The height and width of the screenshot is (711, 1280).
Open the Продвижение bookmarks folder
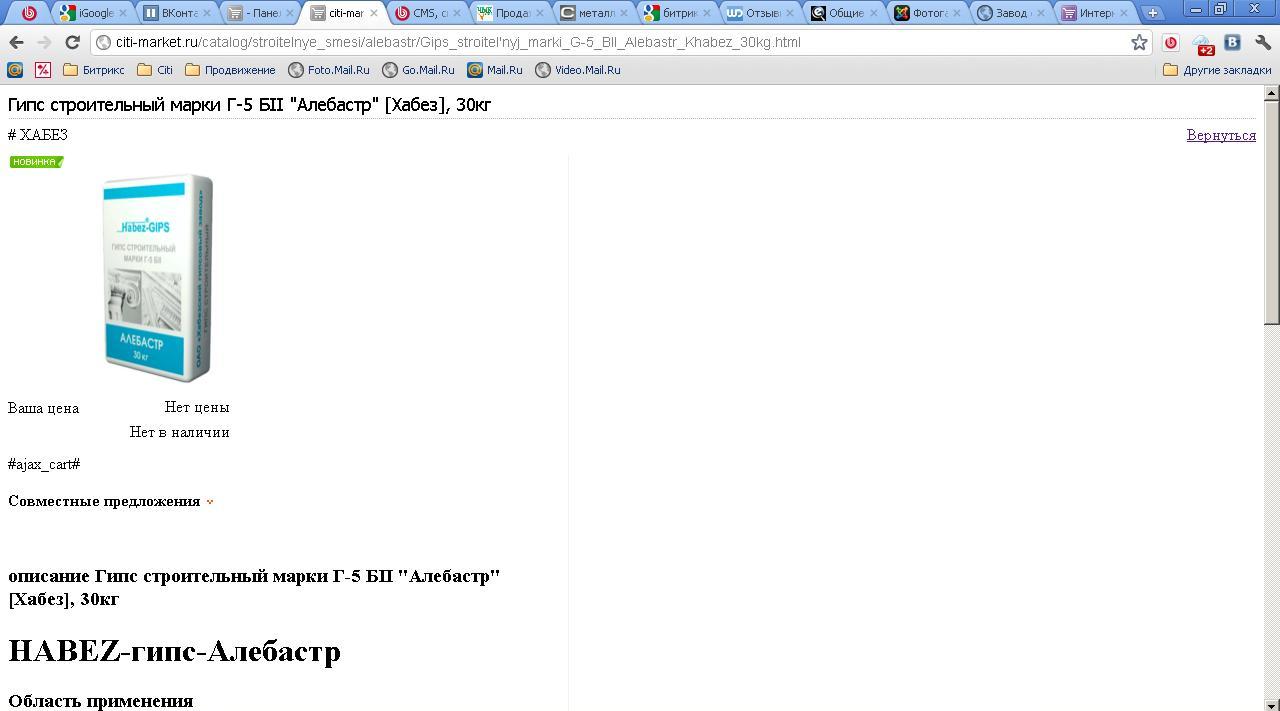point(230,70)
